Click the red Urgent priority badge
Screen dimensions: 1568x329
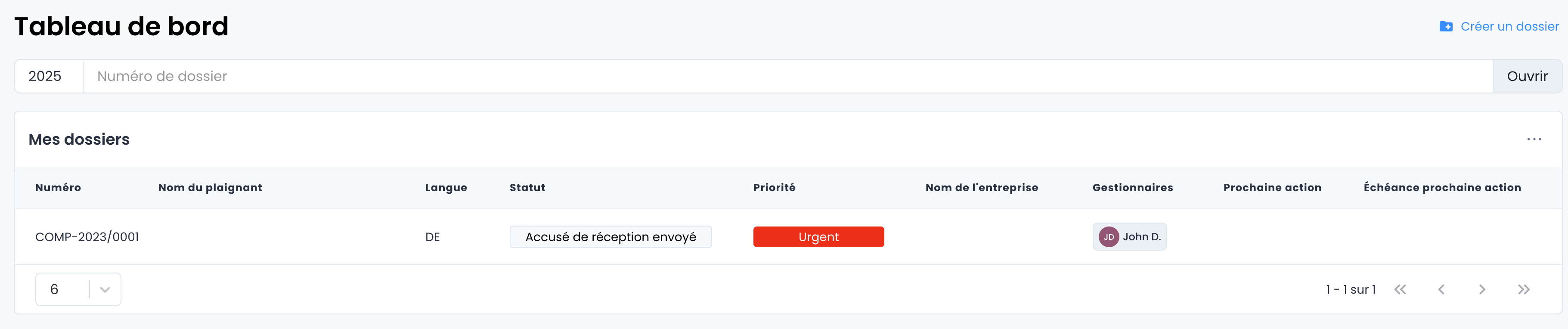pos(818,237)
